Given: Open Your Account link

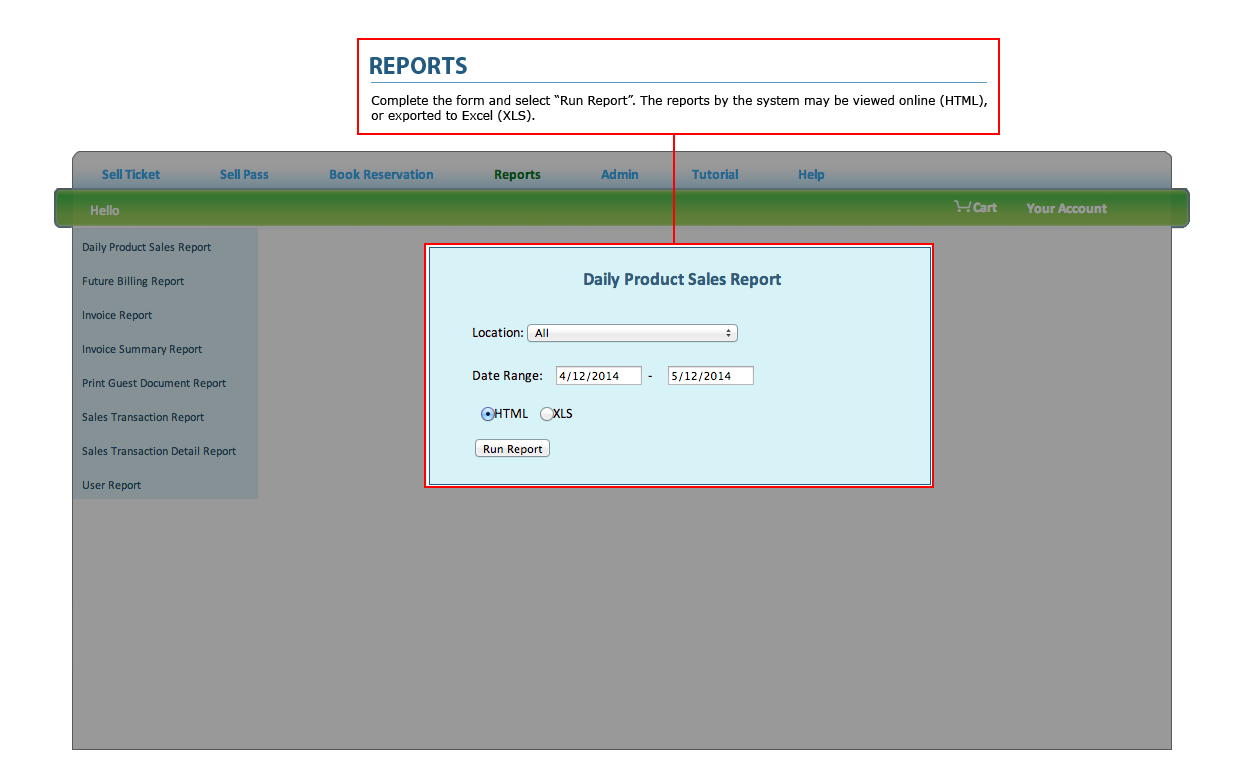Looking at the screenshot, I should click(x=1066, y=208).
